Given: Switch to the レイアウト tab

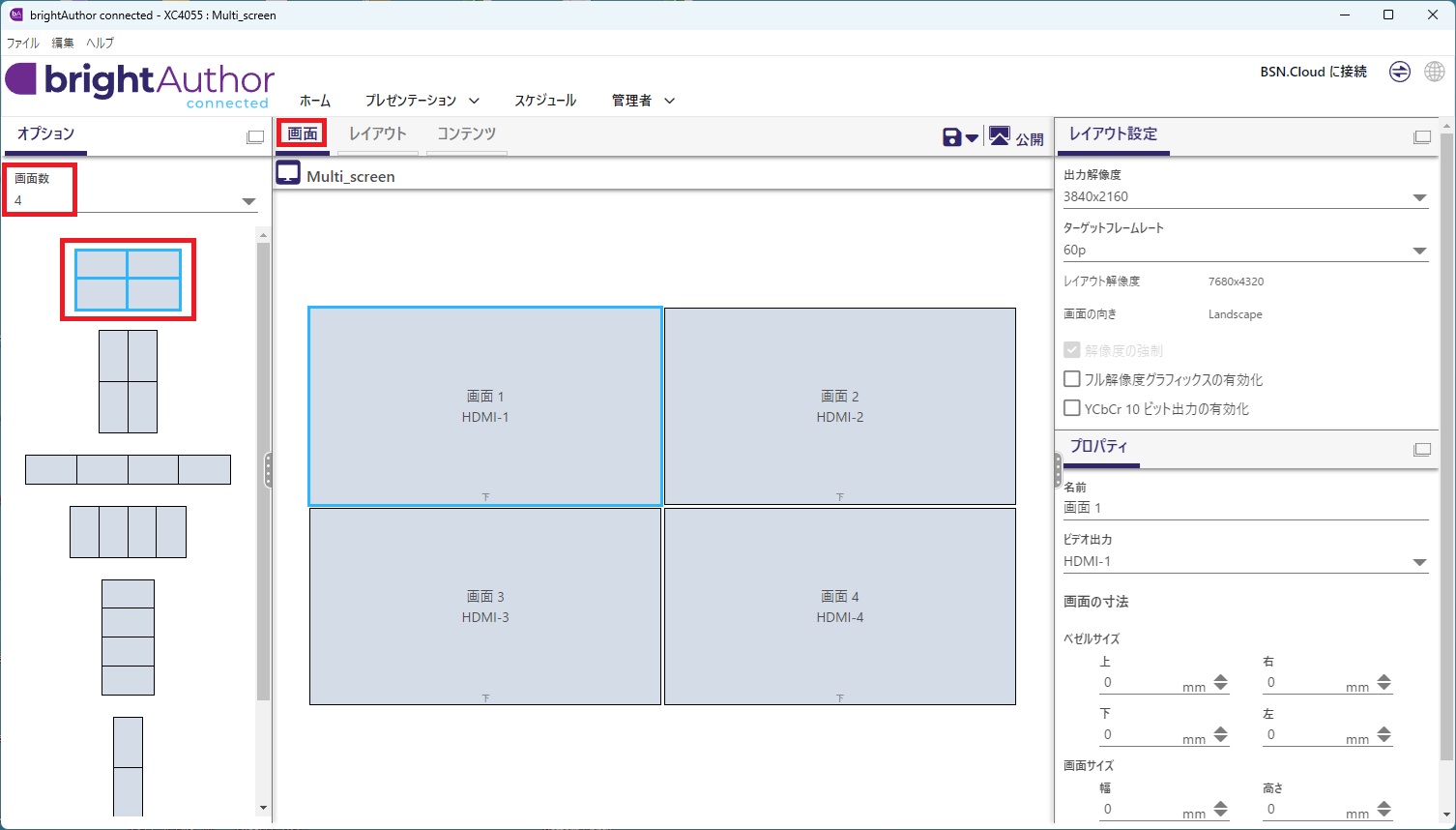Looking at the screenshot, I should coord(377,133).
